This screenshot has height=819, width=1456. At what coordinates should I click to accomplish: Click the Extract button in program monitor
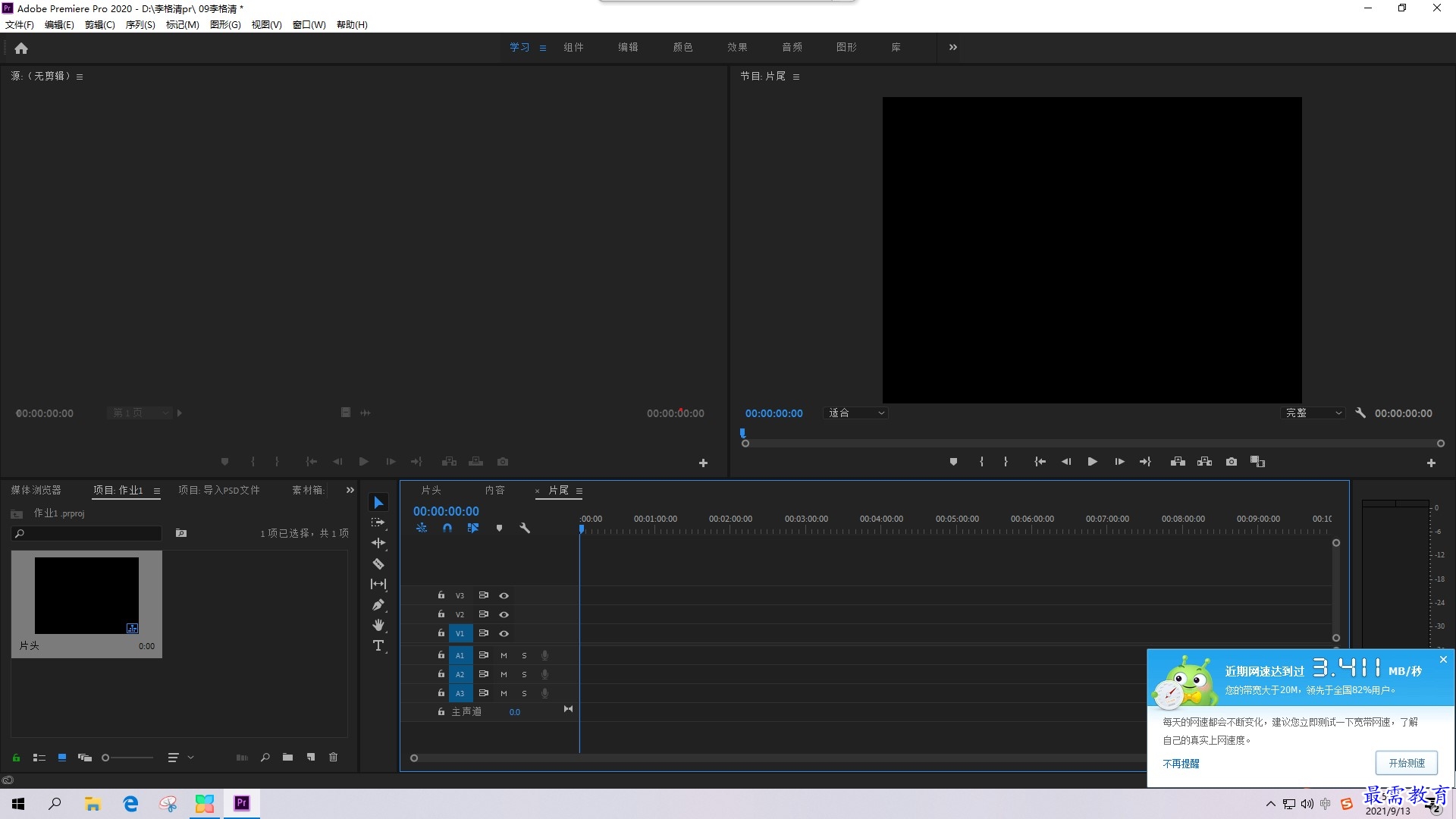(1204, 461)
